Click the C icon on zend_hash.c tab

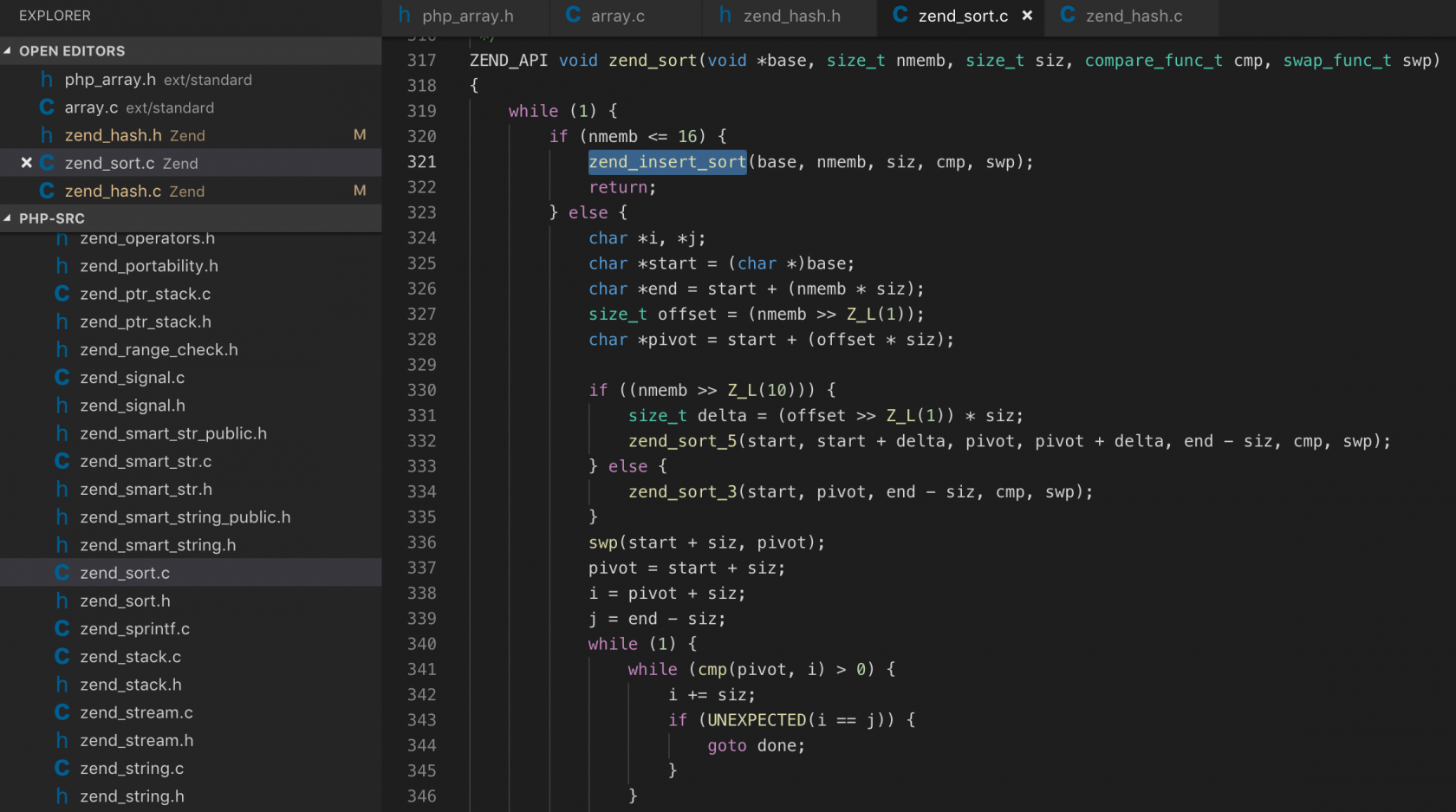pos(1068,15)
